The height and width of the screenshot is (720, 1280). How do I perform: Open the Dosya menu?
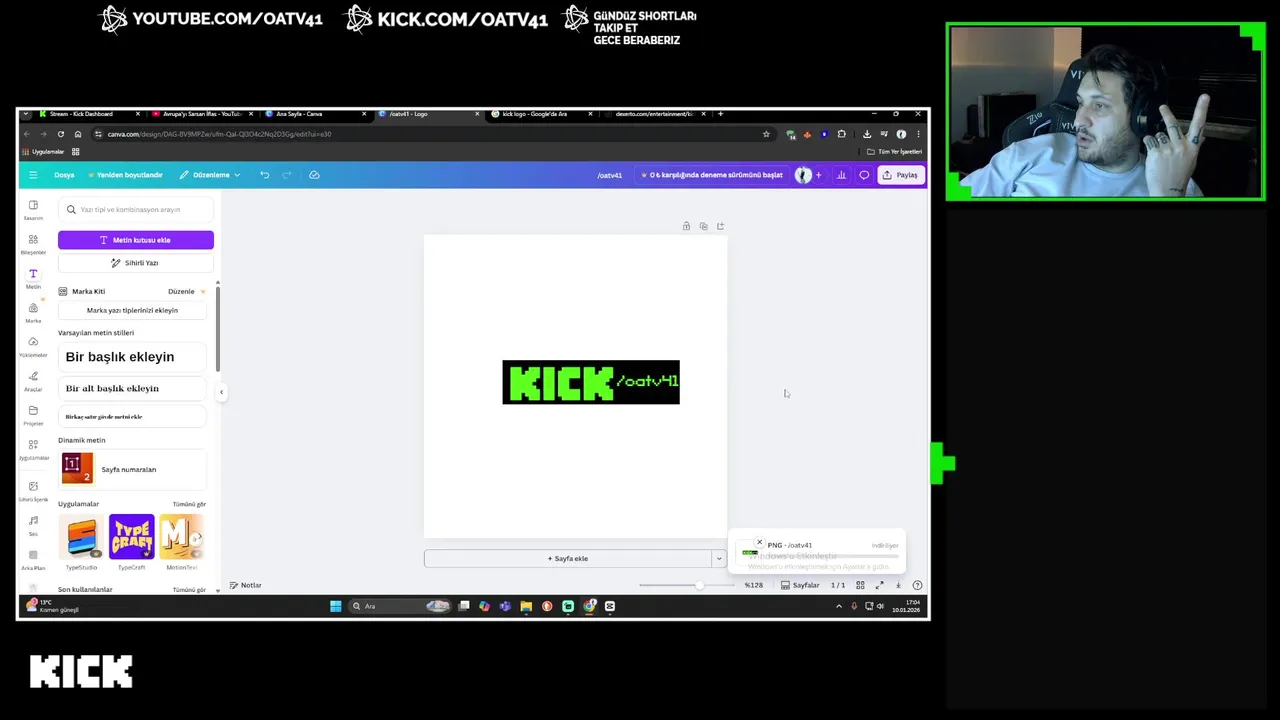[64, 175]
